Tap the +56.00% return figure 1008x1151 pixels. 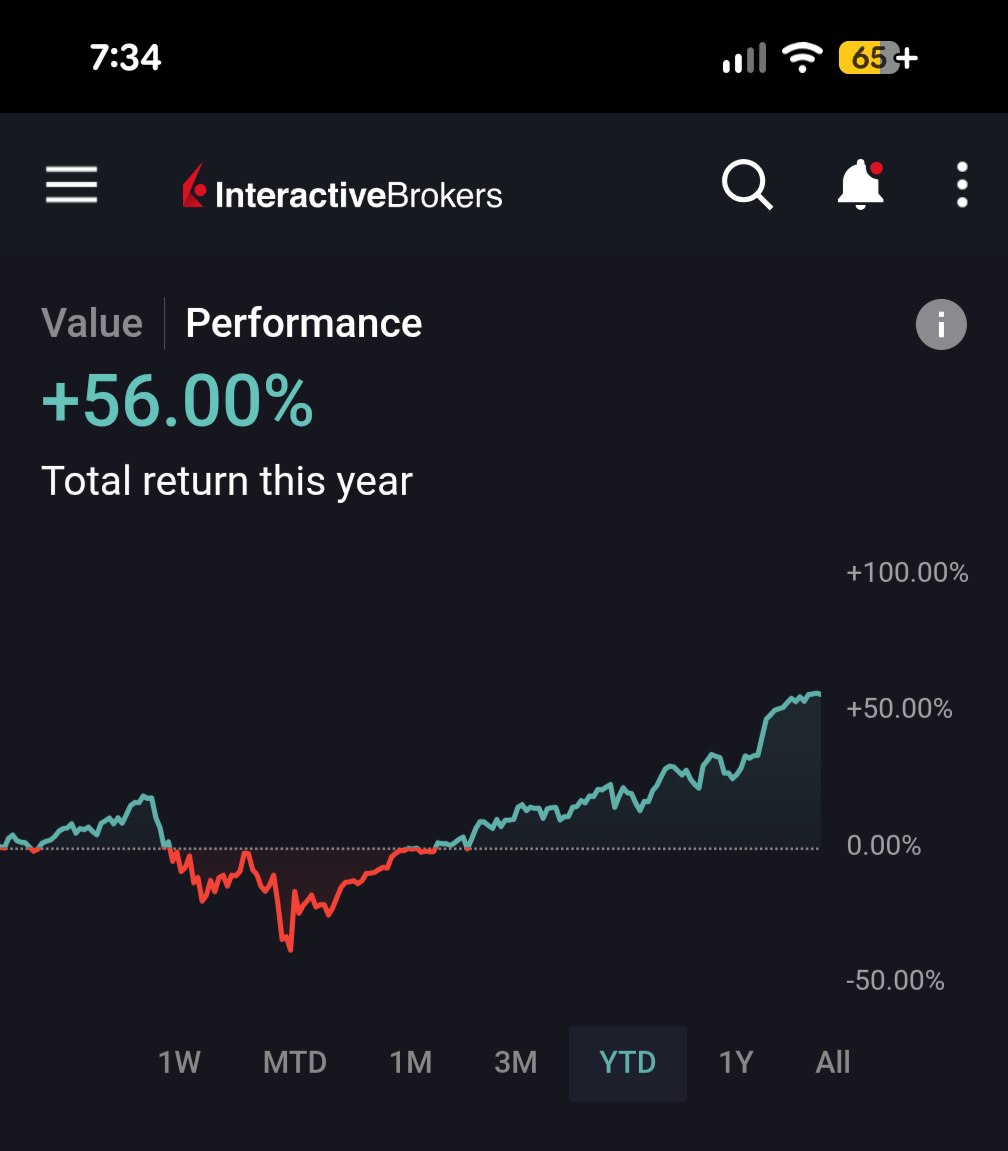(178, 402)
